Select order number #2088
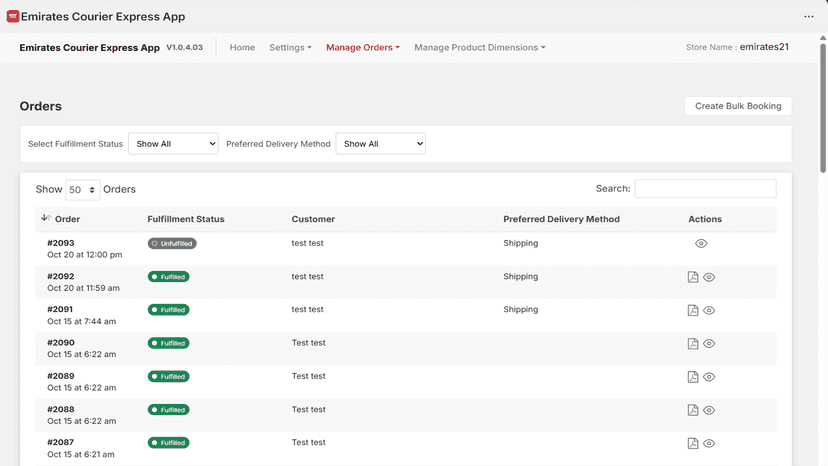 point(61,409)
